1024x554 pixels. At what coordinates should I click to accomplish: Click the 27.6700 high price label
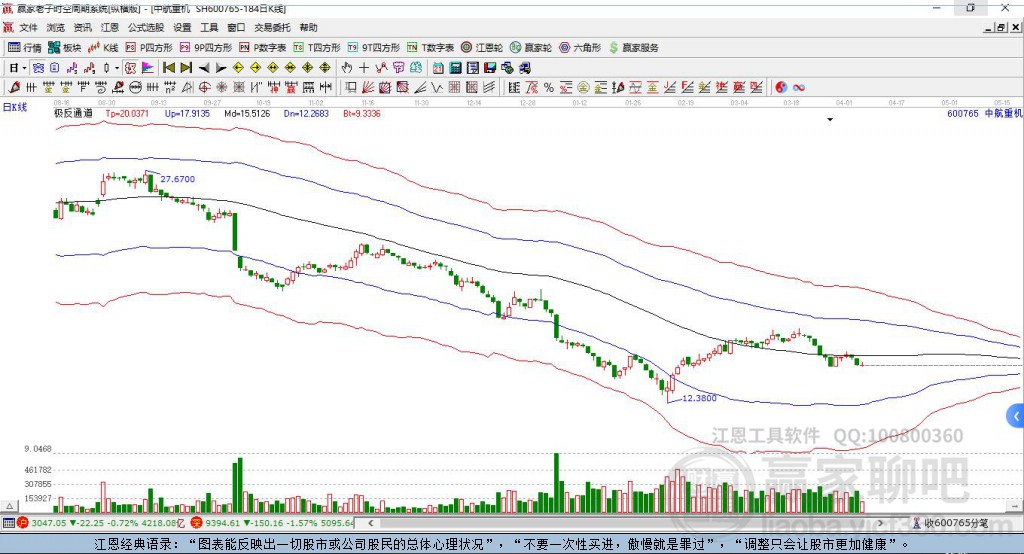click(x=178, y=179)
